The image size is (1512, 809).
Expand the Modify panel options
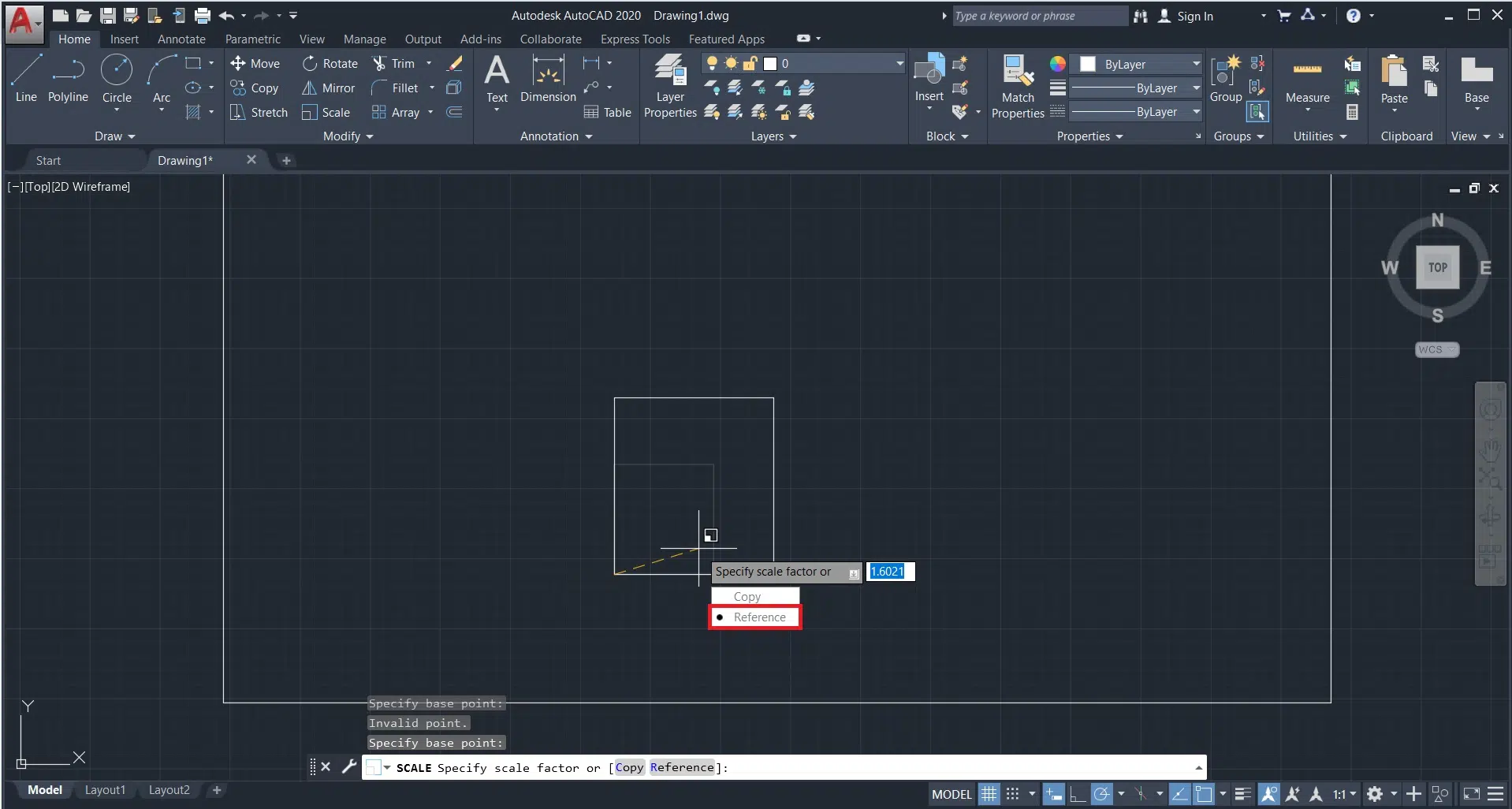click(348, 136)
